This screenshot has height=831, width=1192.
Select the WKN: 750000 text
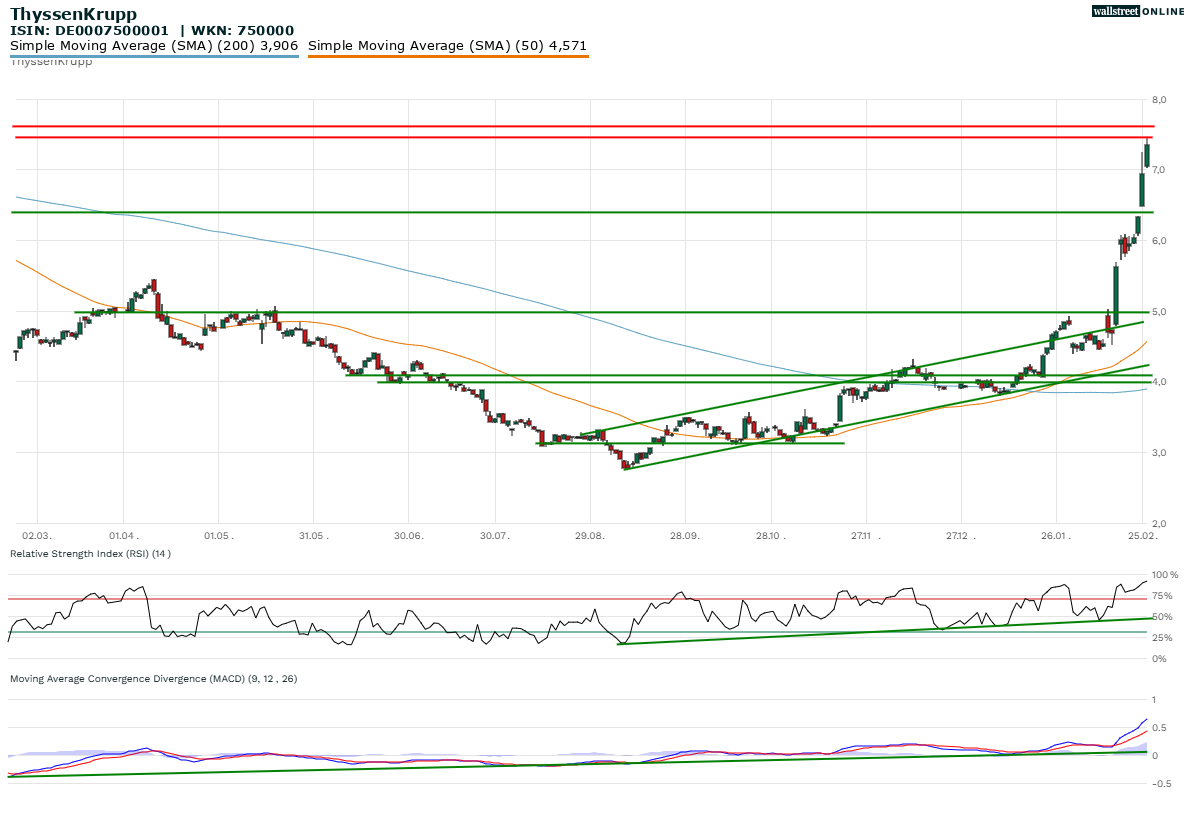pos(243,30)
